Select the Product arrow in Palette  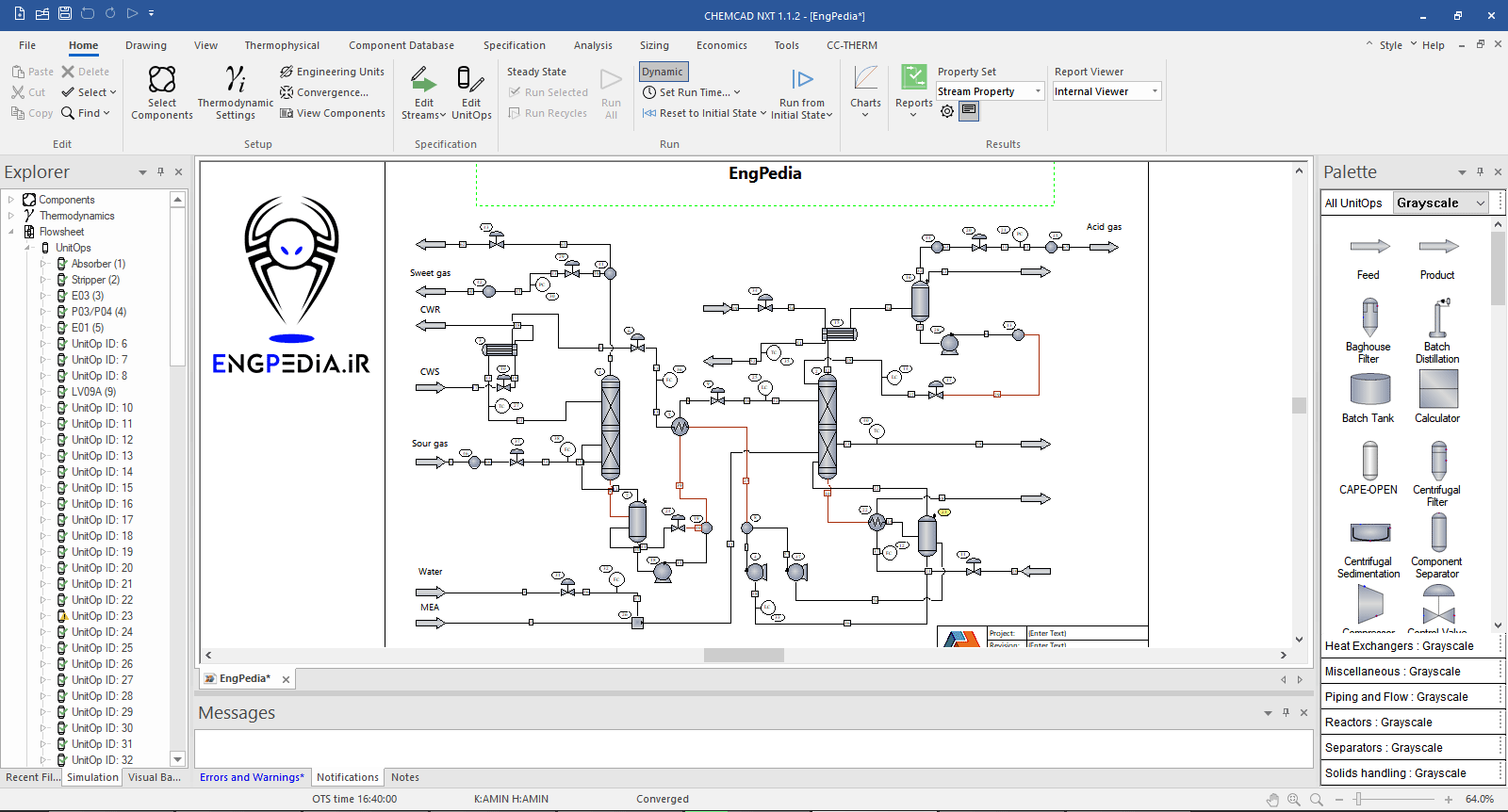1437,256
